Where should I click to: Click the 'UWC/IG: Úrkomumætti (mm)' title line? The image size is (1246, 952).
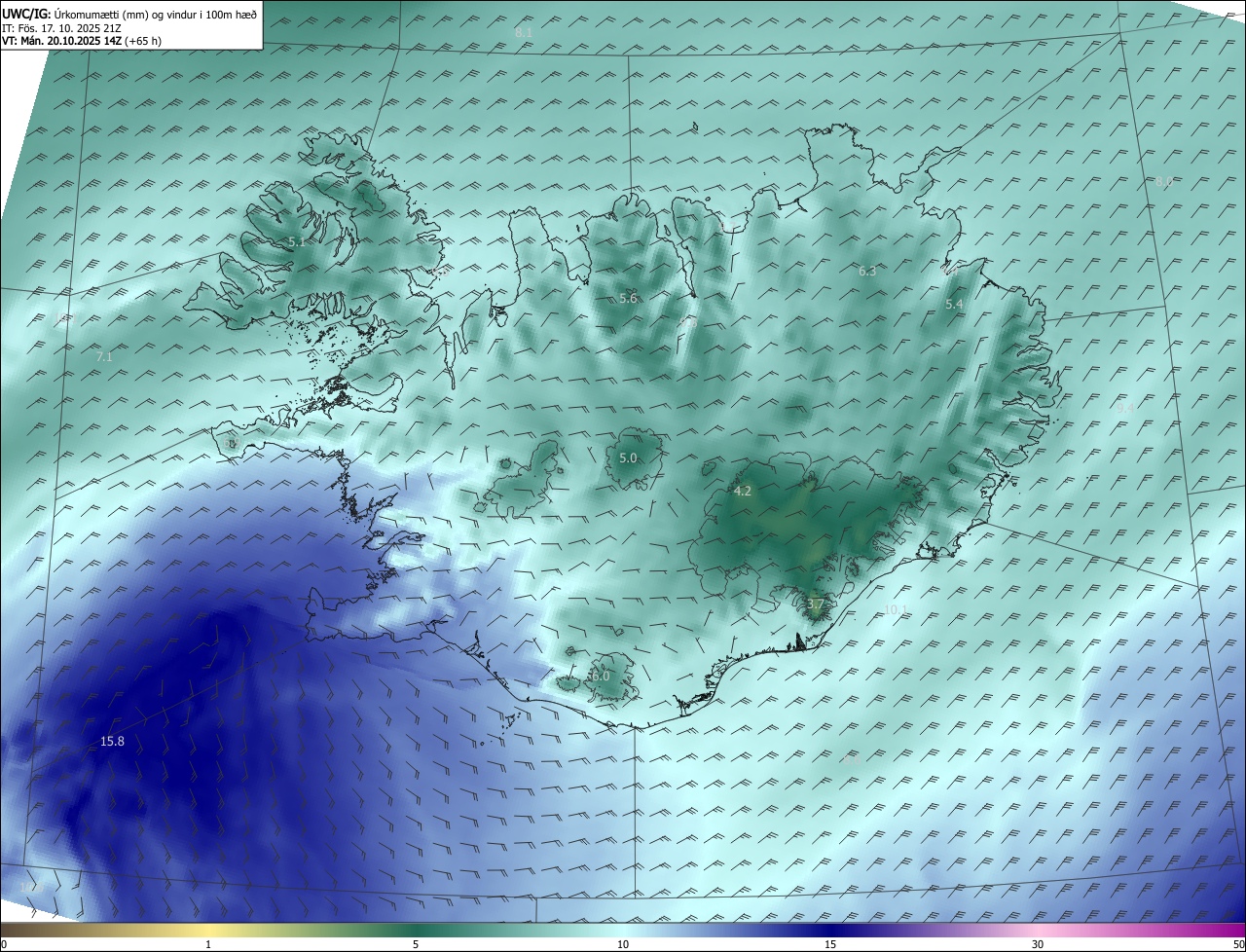click(129, 14)
